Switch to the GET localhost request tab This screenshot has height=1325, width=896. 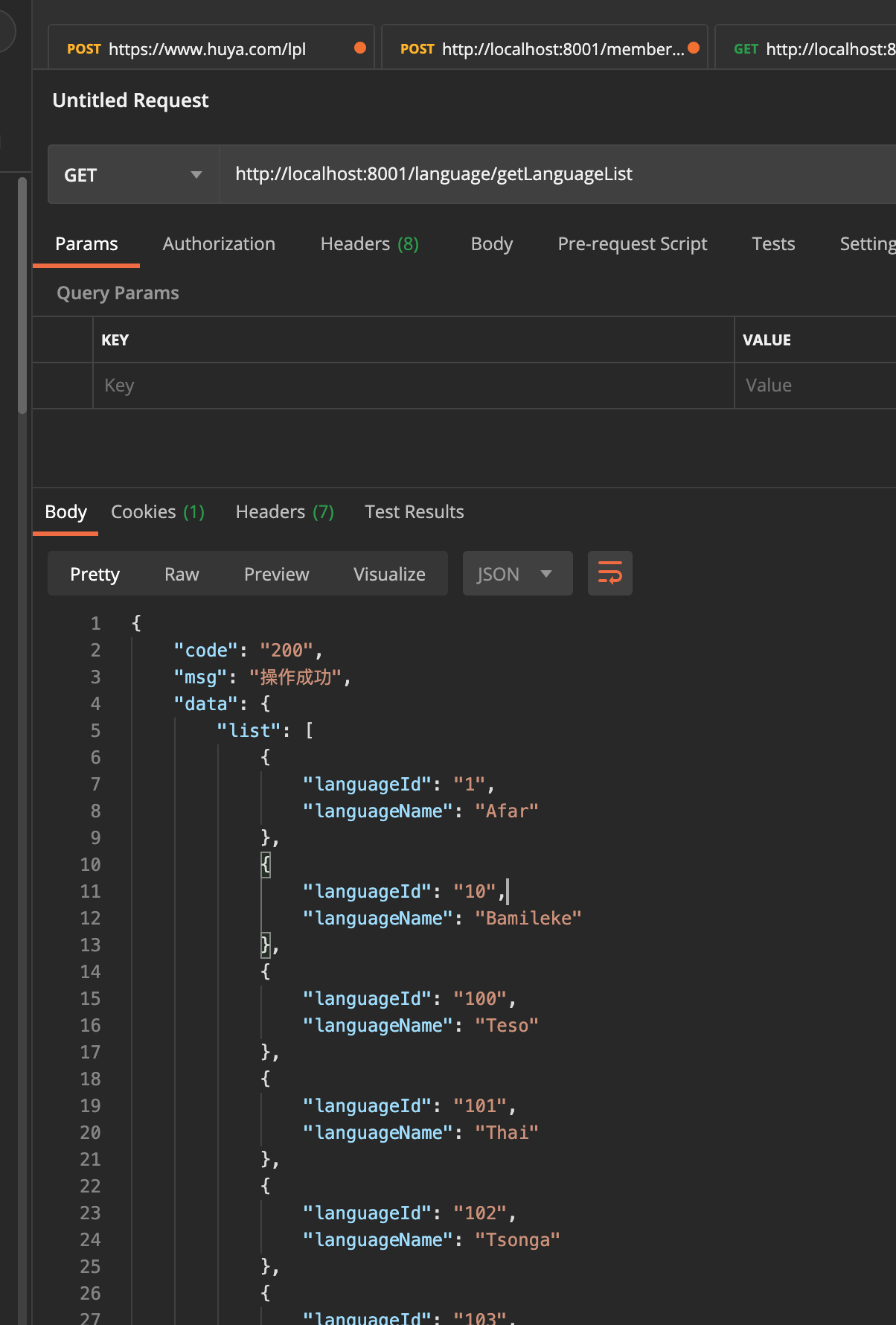tap(805, 49)
